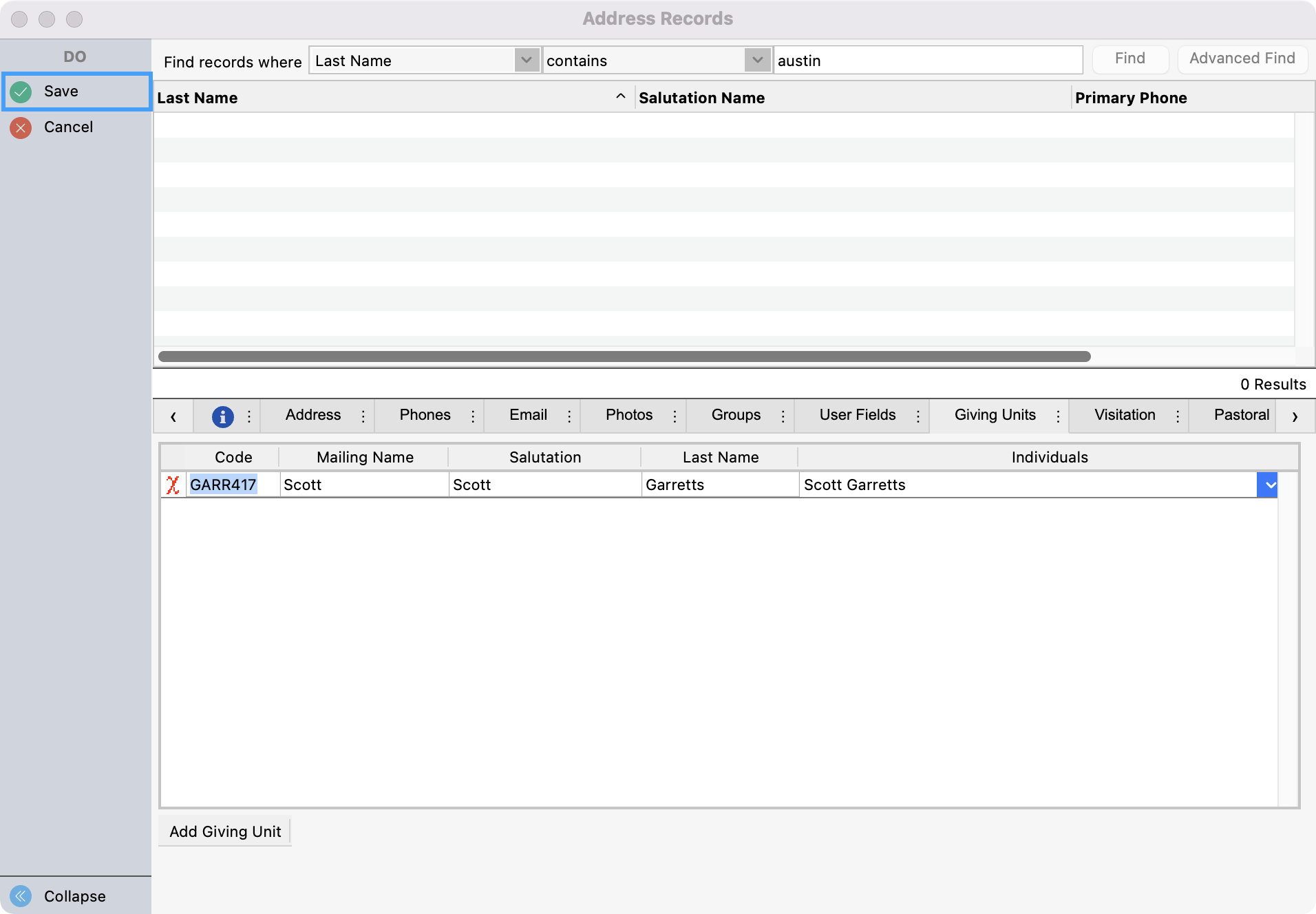
Task: Click the Mailing Name cell showing Scott
Action: click(x=364, y=485)
